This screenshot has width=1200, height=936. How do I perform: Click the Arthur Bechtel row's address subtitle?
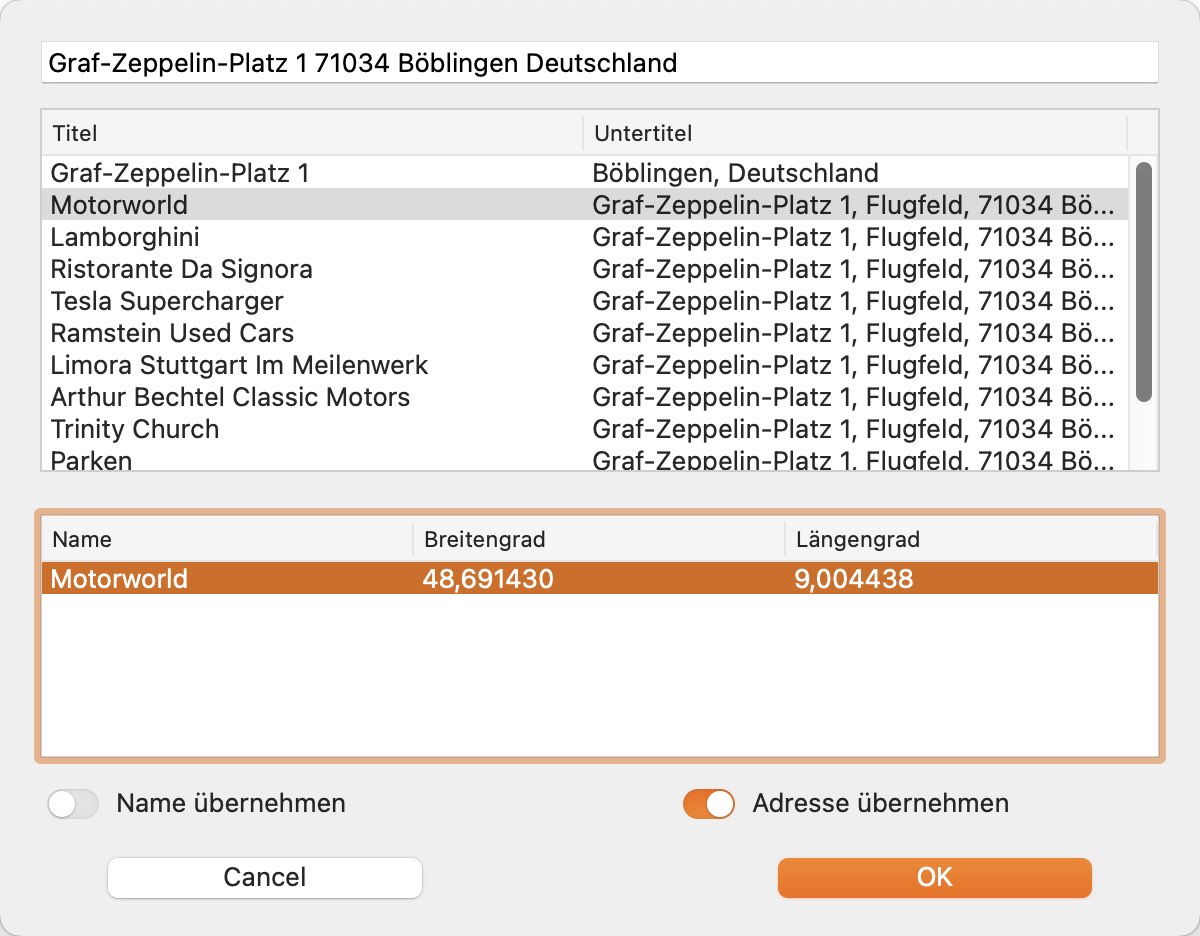[852, 397]
